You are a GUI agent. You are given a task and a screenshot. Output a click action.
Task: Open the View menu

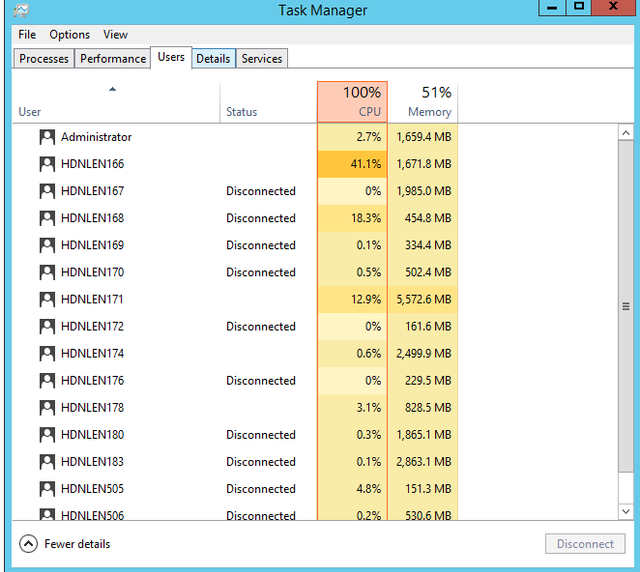click(115, 35)
